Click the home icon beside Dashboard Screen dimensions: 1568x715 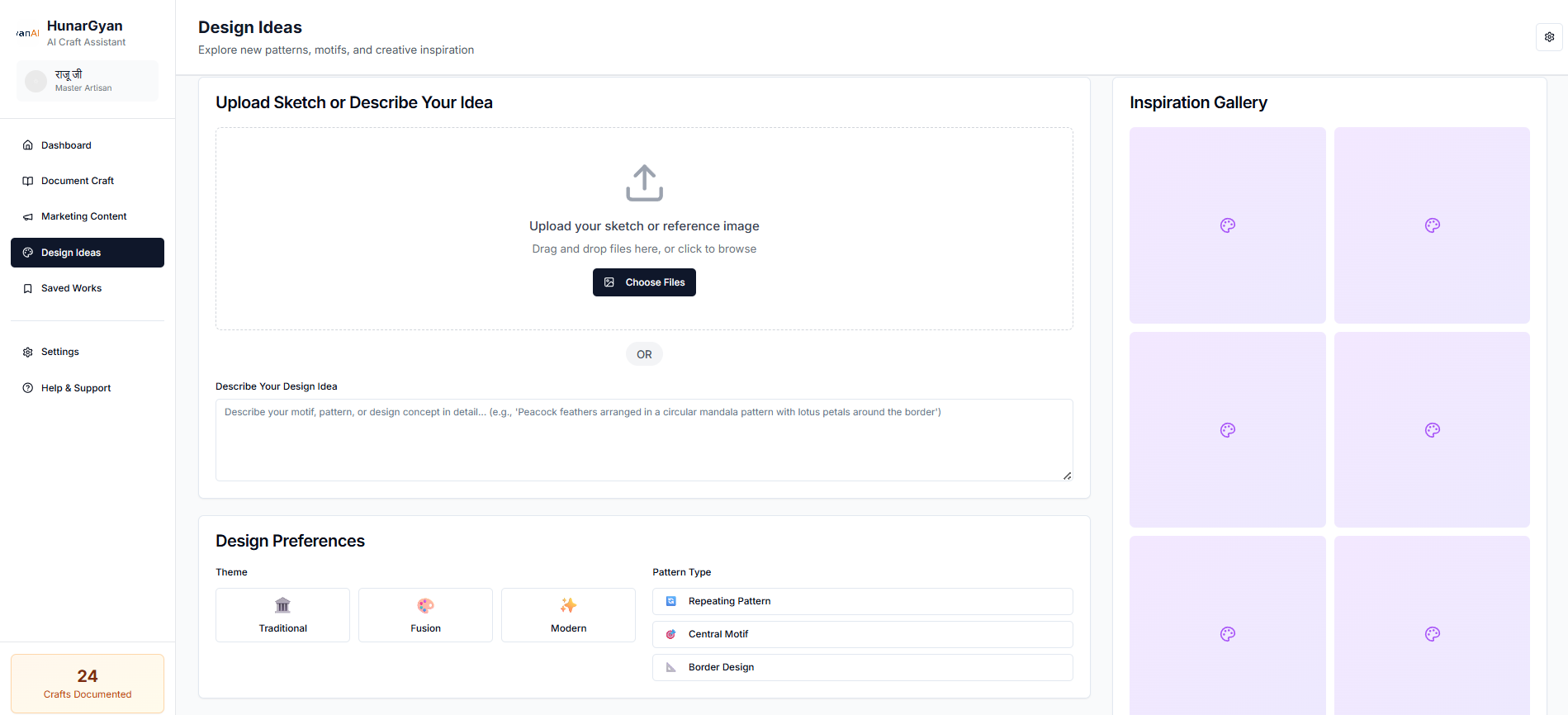click(28, 145)
